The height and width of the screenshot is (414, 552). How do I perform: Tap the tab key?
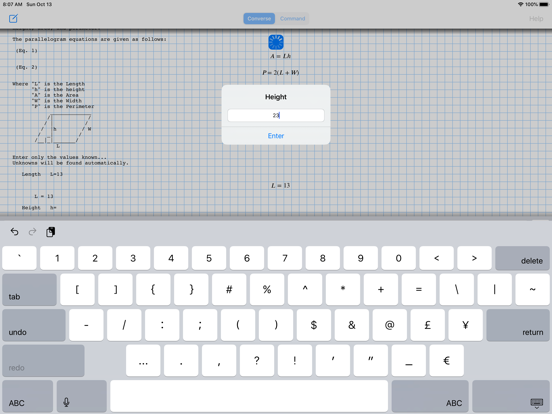(x=30, y=290)
